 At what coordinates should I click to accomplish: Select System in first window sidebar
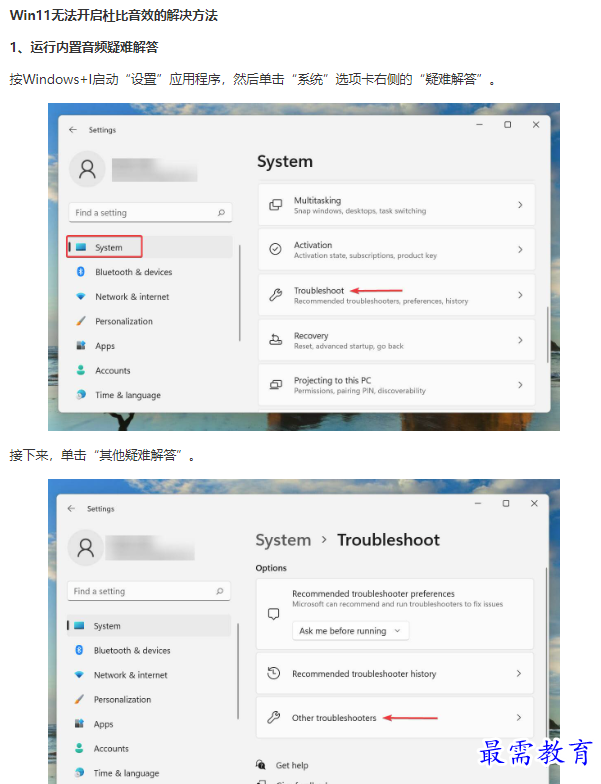pyautogui.click(x=150, y=247)
